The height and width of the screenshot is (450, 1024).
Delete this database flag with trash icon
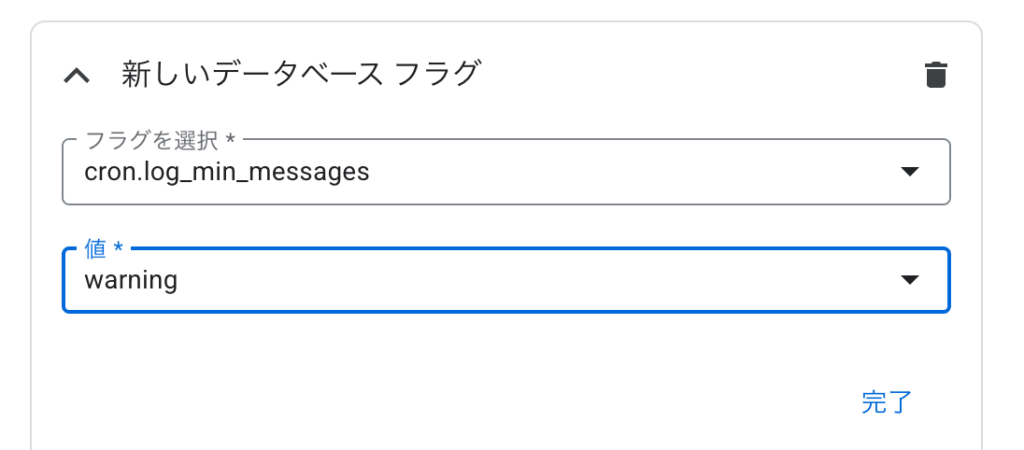click(935, 75)
